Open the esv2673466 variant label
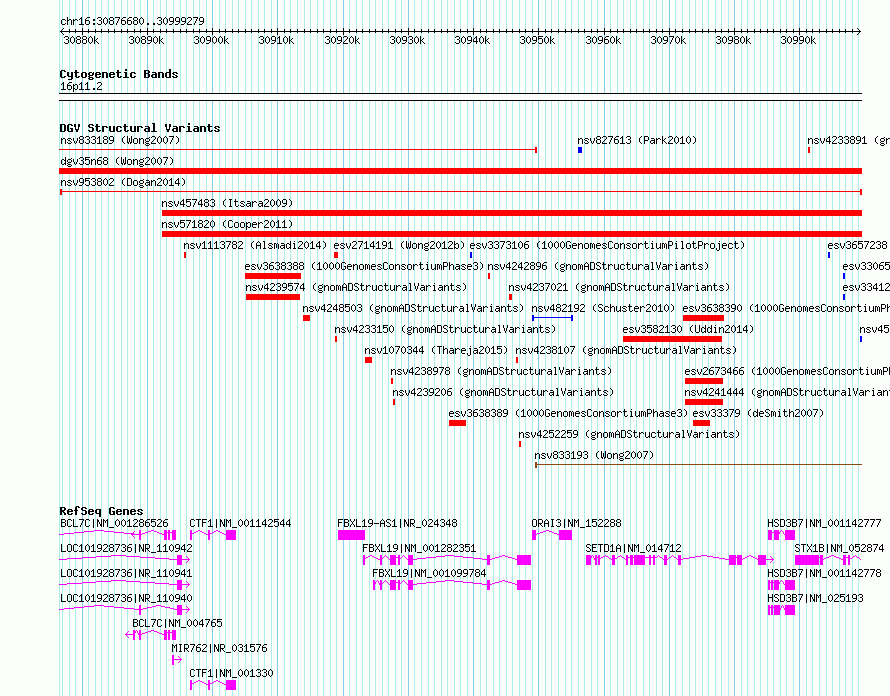This screenshot has height=696, width=890. (787, 371)
